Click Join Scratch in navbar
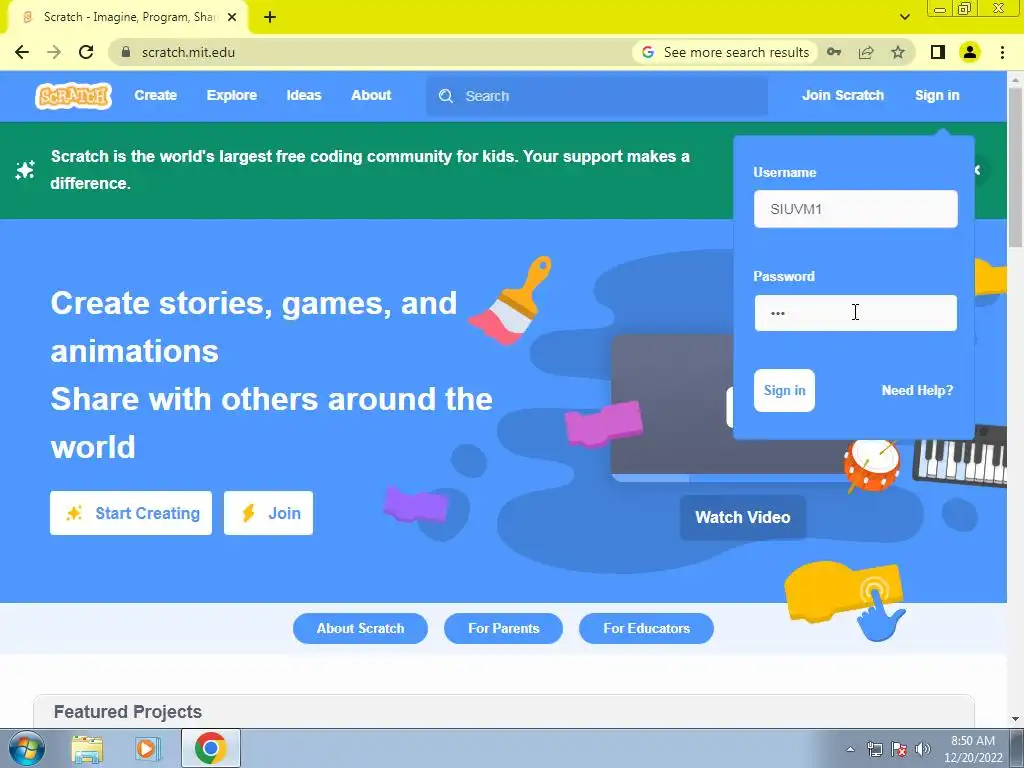 coord(842,95)
